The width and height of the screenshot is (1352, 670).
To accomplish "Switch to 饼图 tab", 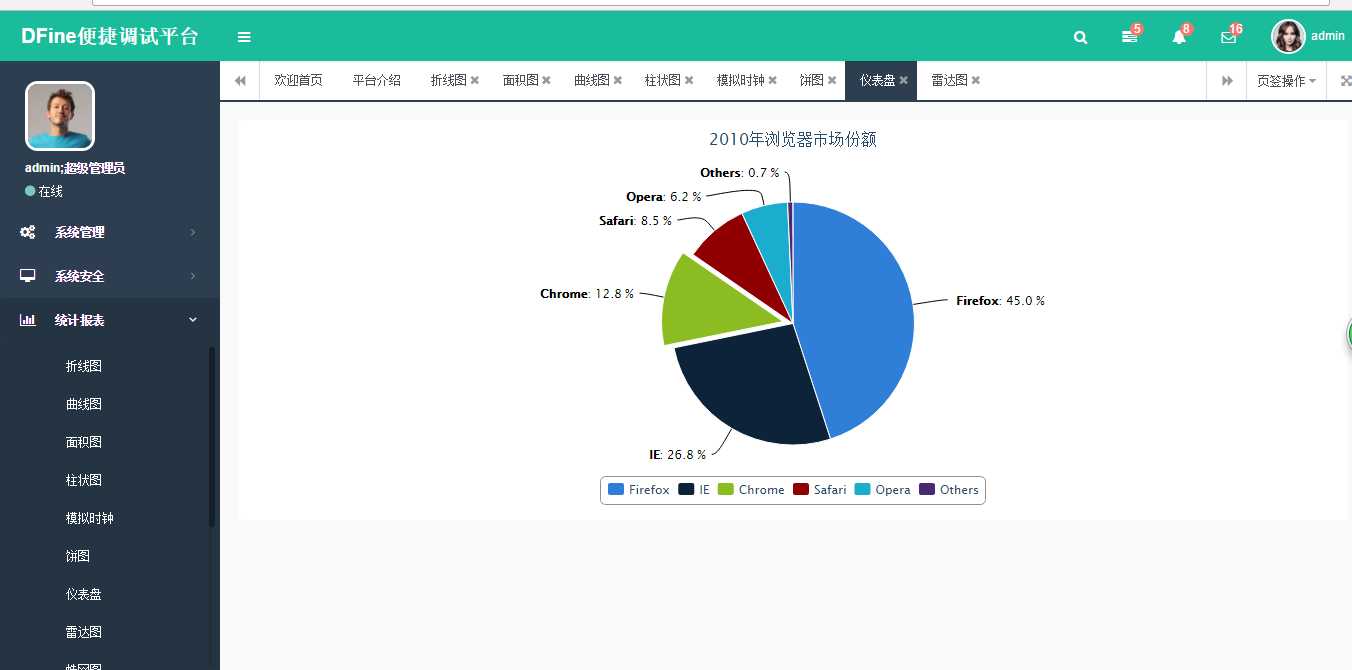I will (811, 80).
